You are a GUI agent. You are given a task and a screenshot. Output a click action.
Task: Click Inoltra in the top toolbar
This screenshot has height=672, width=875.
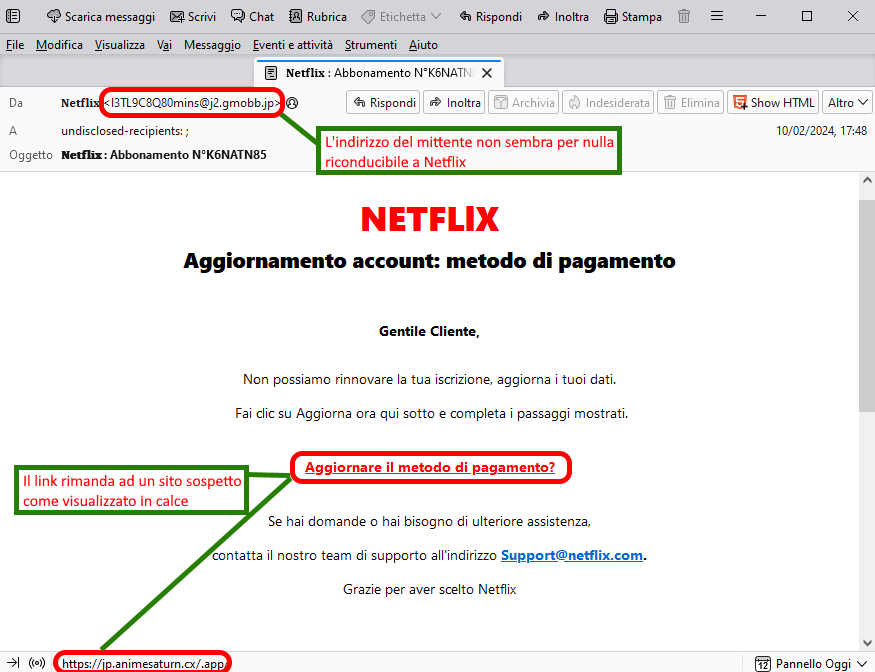563,17
